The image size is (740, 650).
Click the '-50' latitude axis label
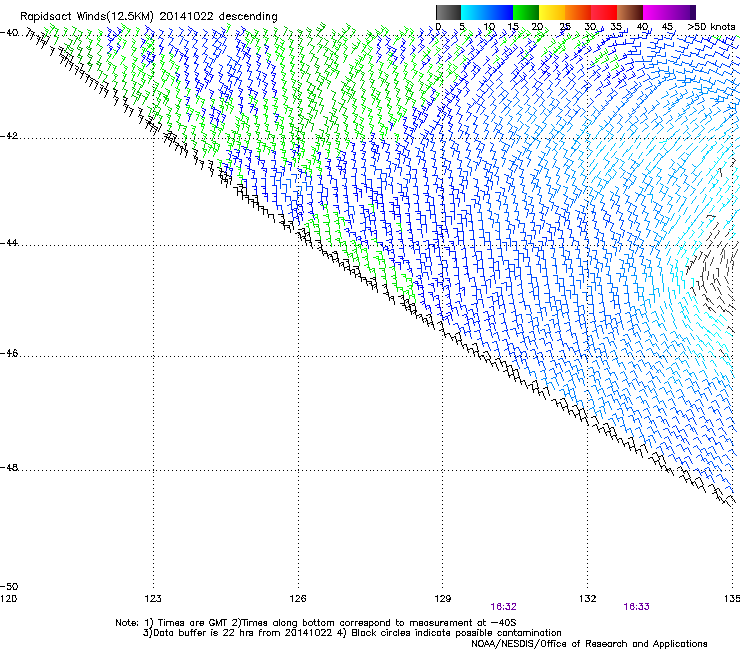[x=9, y=587]
